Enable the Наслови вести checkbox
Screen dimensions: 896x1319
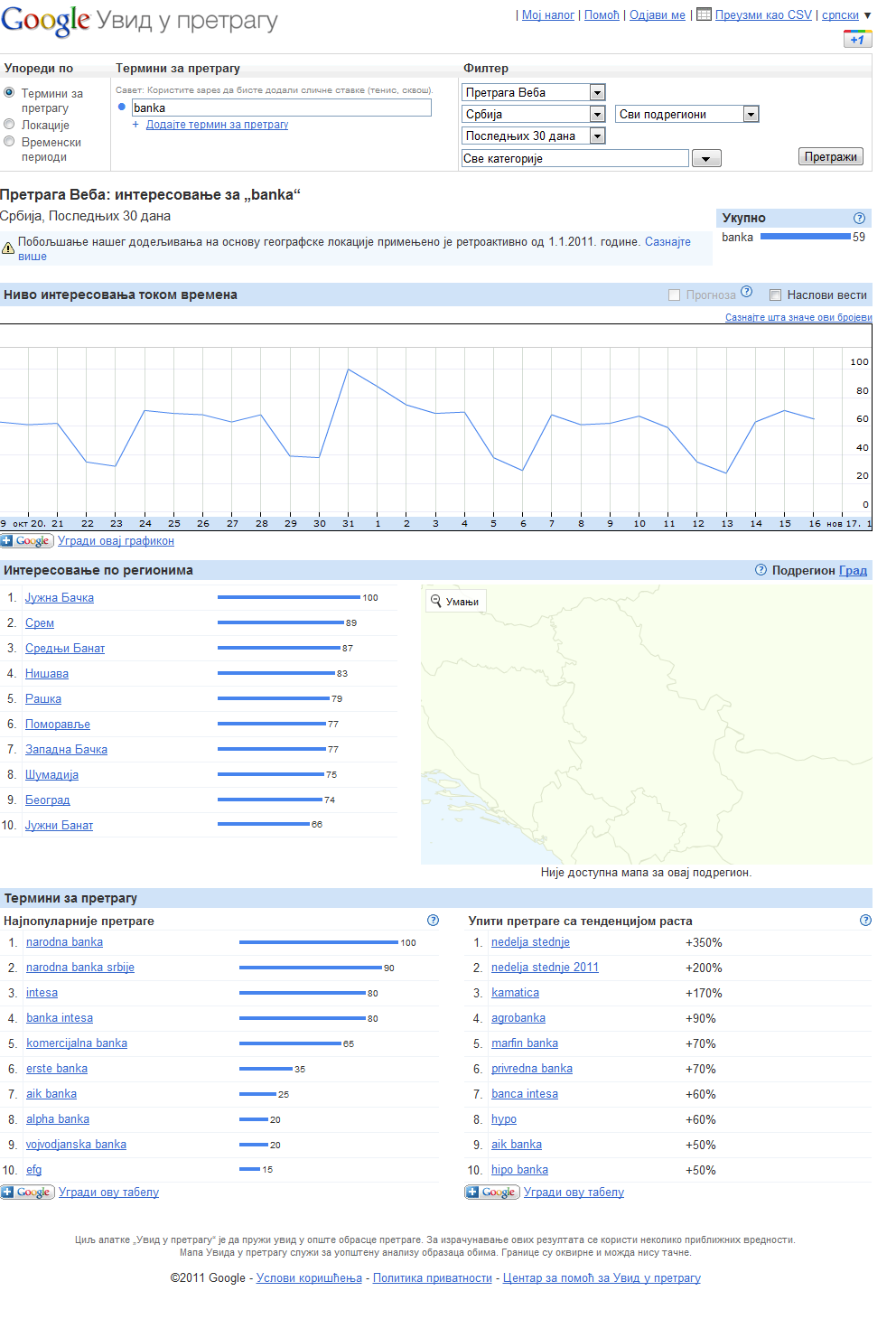775,295
